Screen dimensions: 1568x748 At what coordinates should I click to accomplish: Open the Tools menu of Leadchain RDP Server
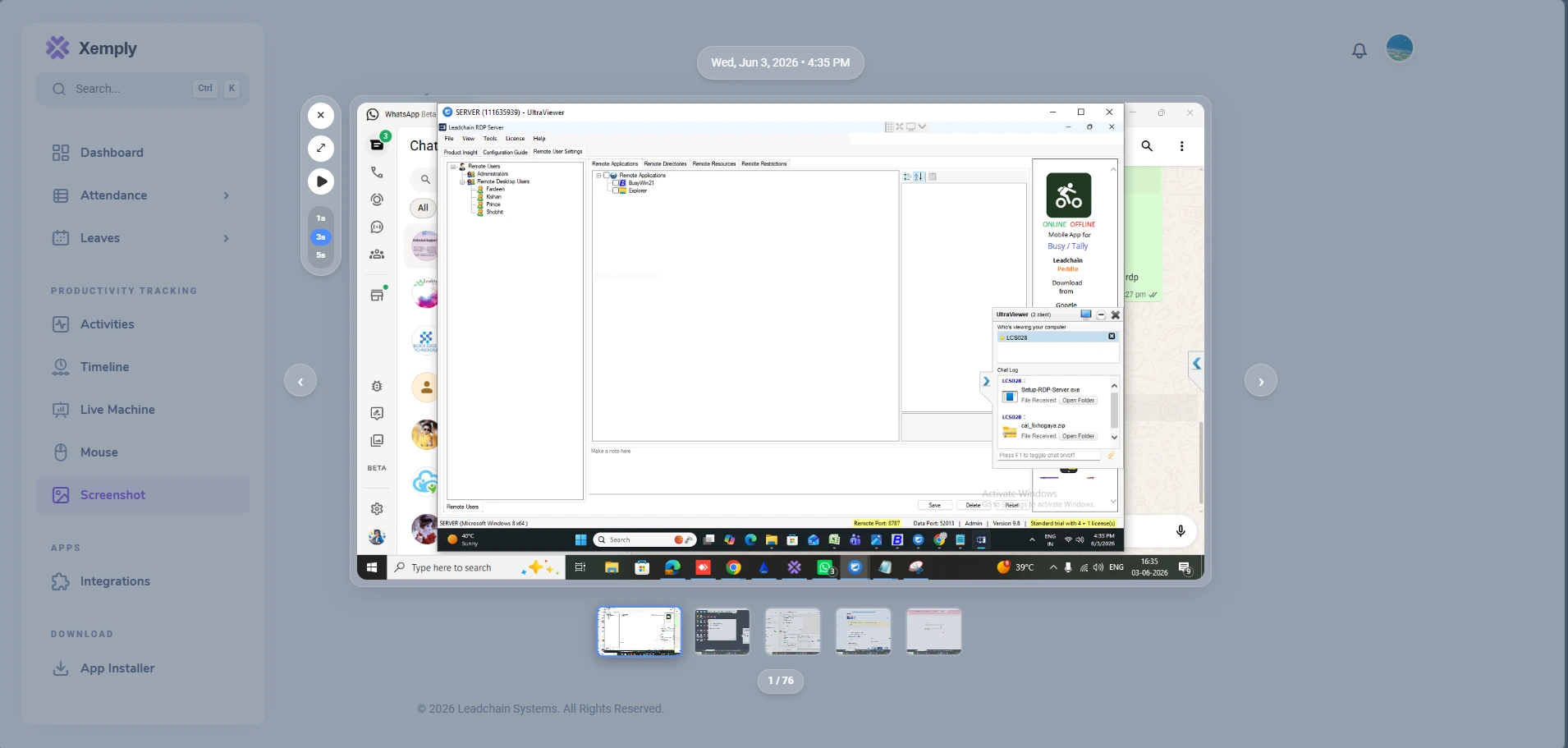[x=490, y=139]
